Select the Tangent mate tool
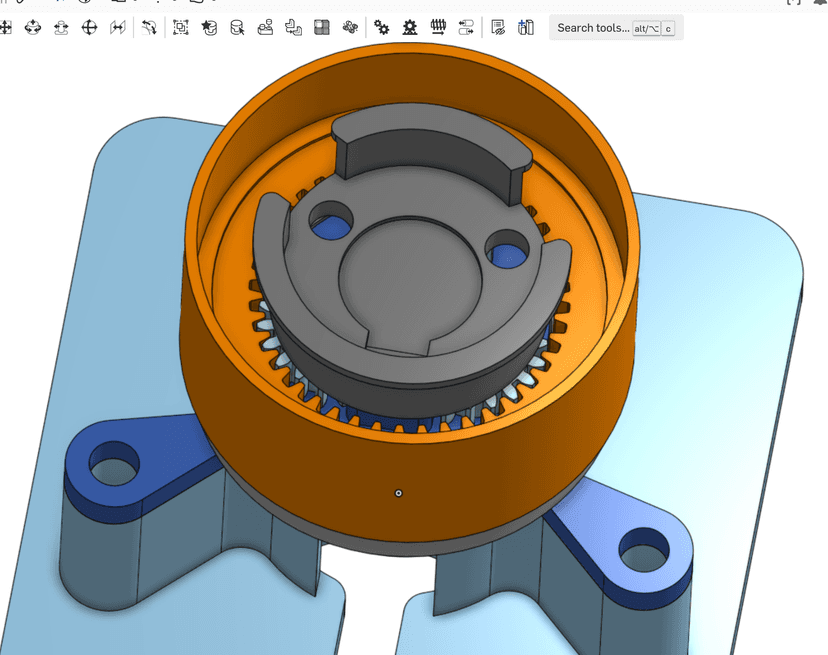Image resolution: width=828 pixels, height=655 pixels. pos(149,28)
